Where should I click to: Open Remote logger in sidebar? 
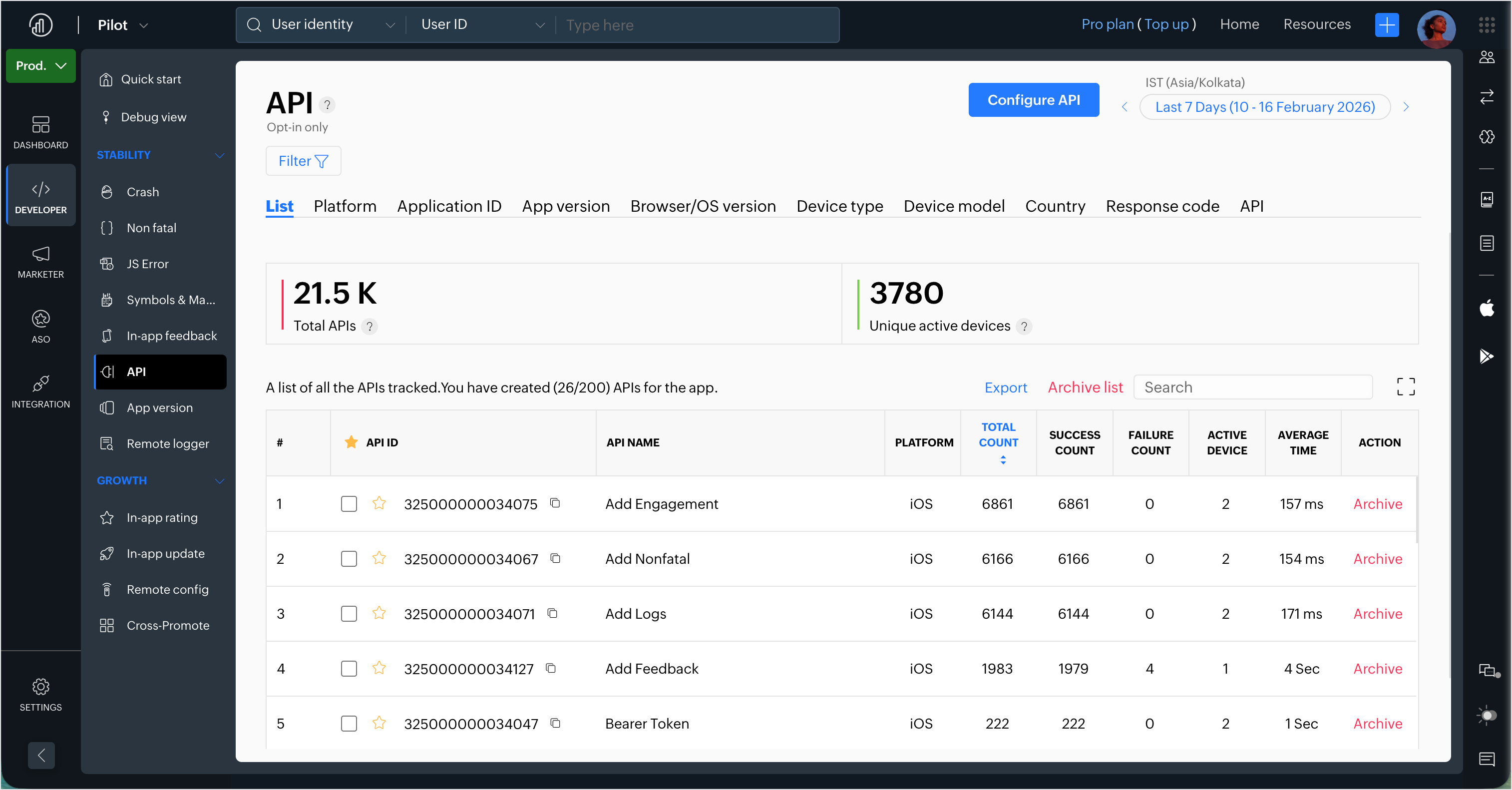click(x=167, y=444)
